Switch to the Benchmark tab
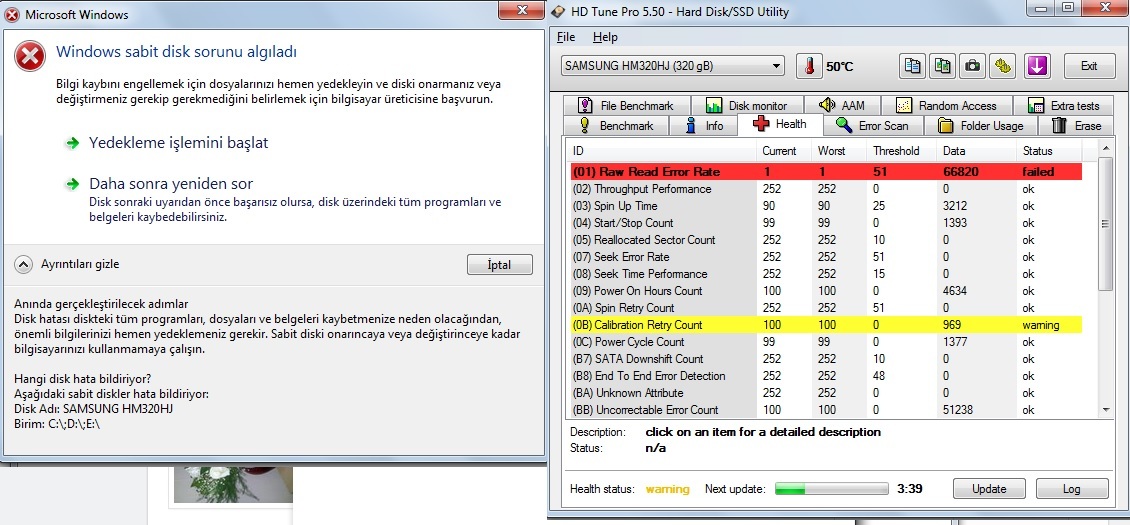1130x525 pixels. 616,125
